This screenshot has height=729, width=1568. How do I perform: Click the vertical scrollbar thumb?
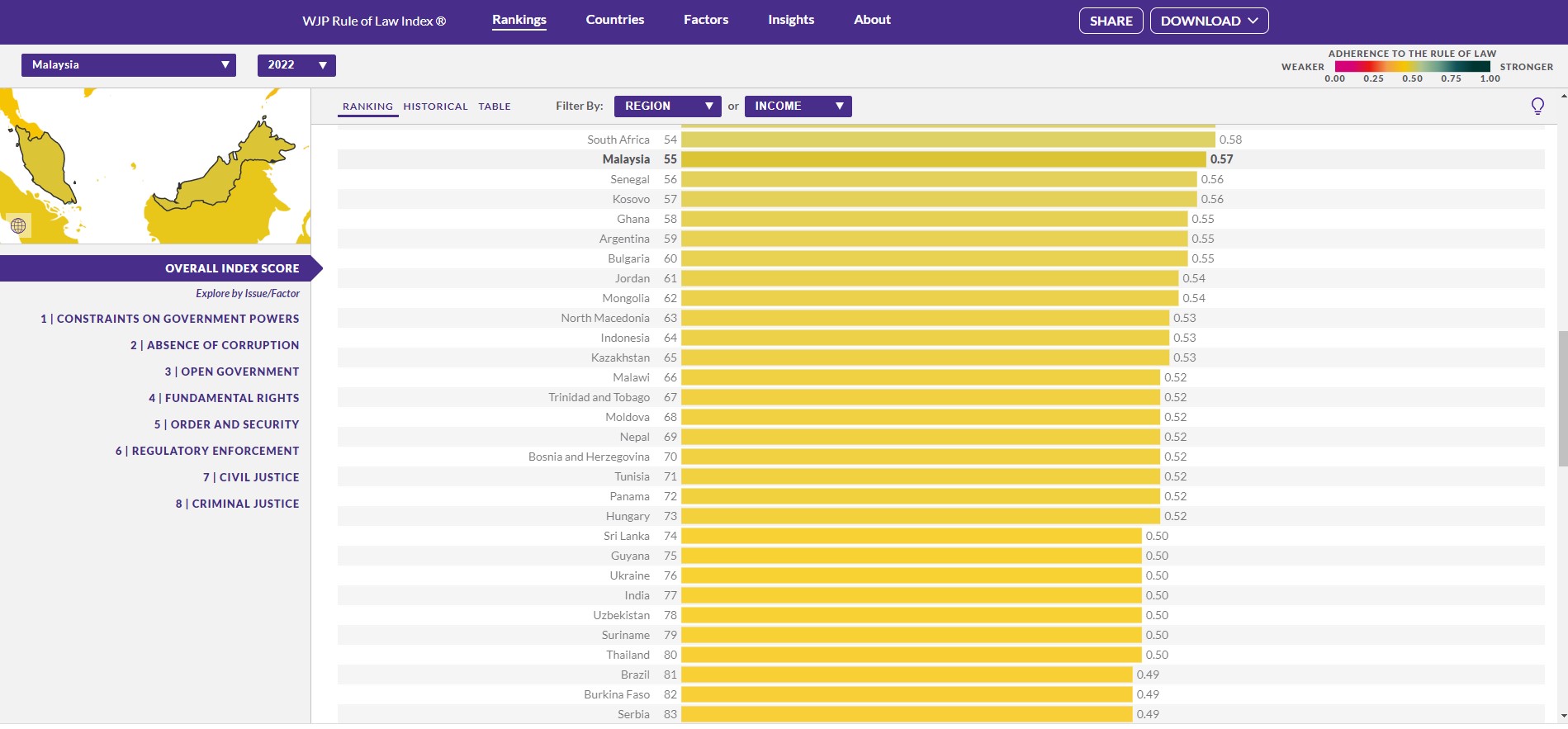pyautogui.click(x=1562, y=399)
